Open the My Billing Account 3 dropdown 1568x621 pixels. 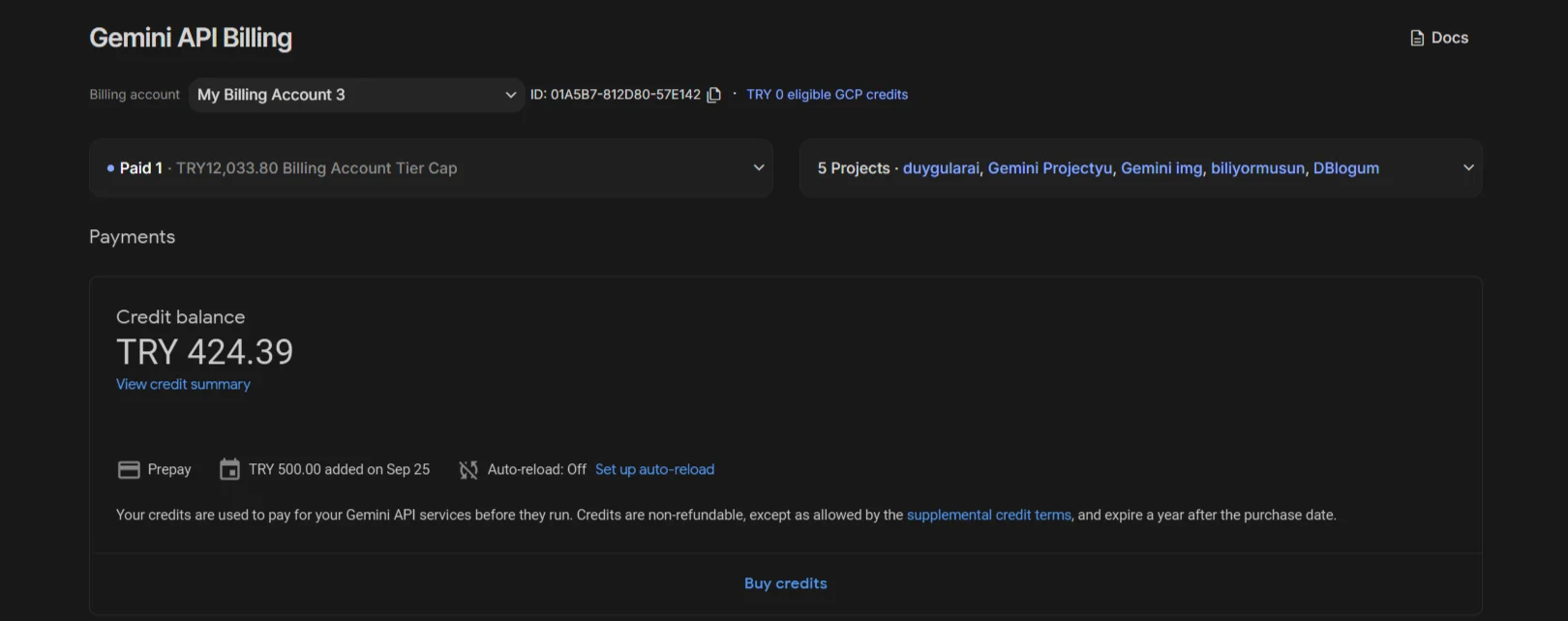[x=357, y=95]
